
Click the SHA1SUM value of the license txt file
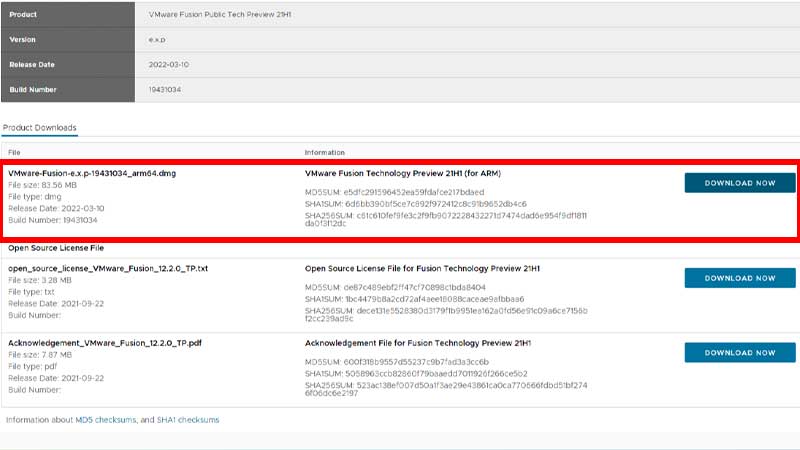tap(434, 299)
